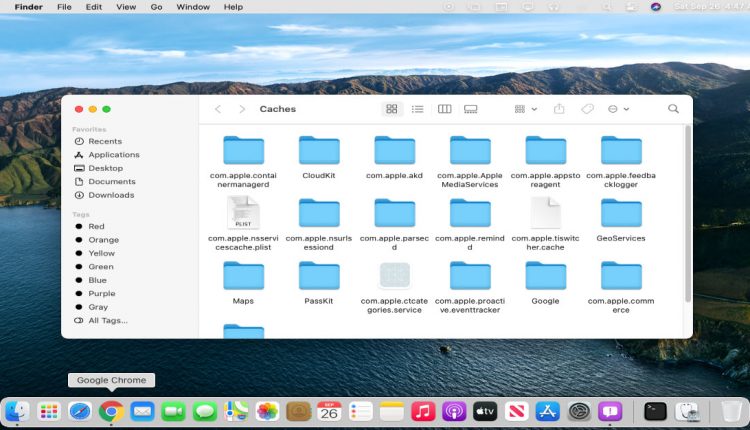This screenshot has width=750, height=430.
Task: Switch Finder to column view
Action: click(x=444, y=109)
